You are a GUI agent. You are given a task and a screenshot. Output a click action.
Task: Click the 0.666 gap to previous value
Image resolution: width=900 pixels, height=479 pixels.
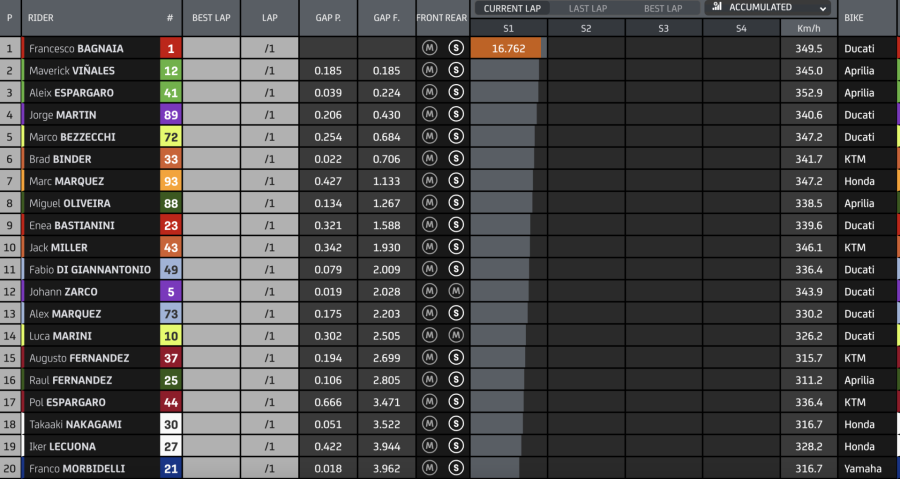pos(328,402)
